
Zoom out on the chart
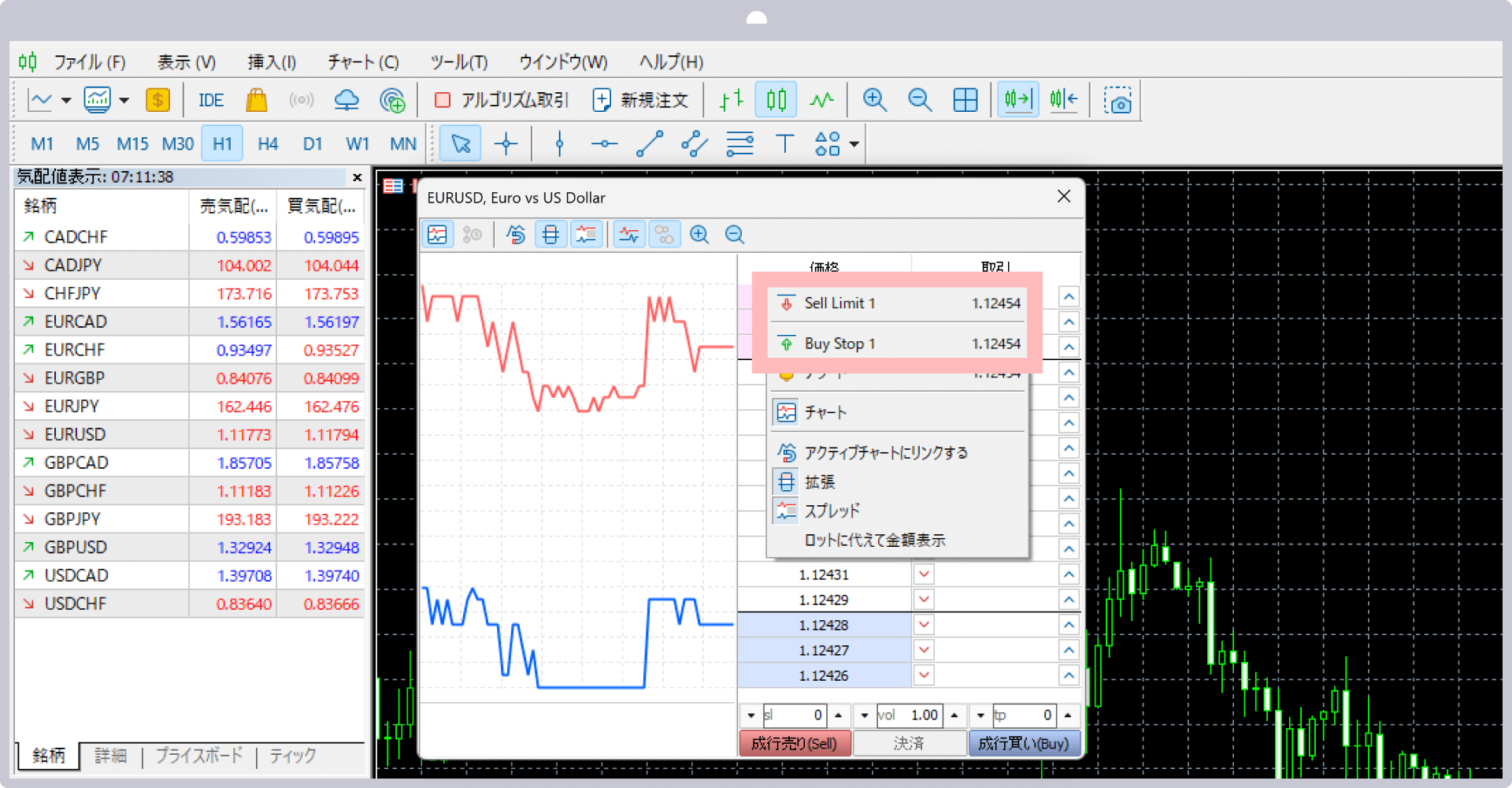coord(919,99)
